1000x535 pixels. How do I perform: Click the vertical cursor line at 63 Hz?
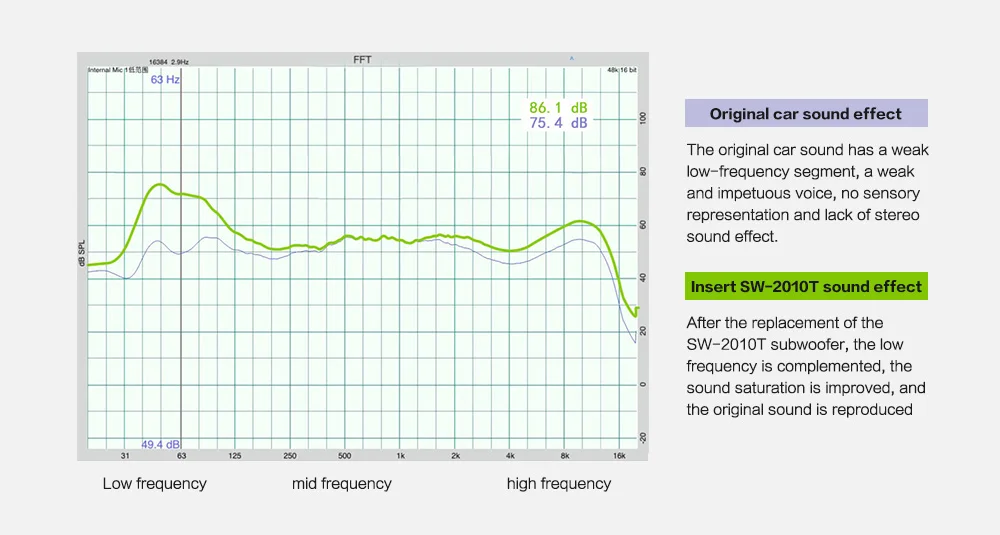pyautogui.click(x=181, y=258)
